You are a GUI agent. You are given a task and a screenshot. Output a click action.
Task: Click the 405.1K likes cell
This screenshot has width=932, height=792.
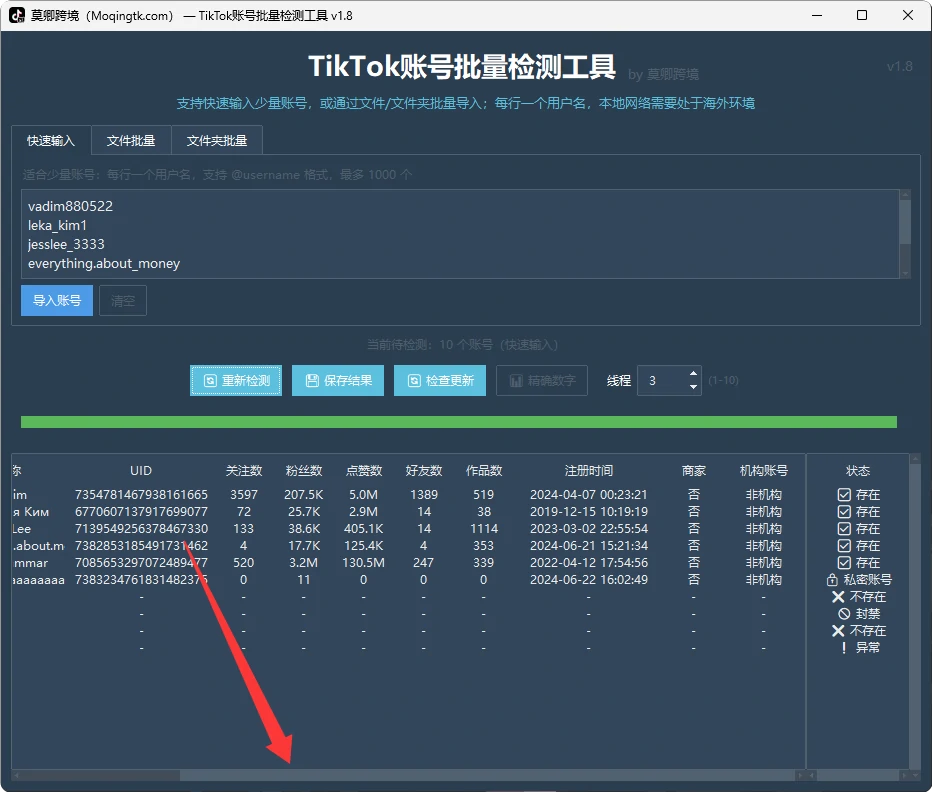coord(364,529)
